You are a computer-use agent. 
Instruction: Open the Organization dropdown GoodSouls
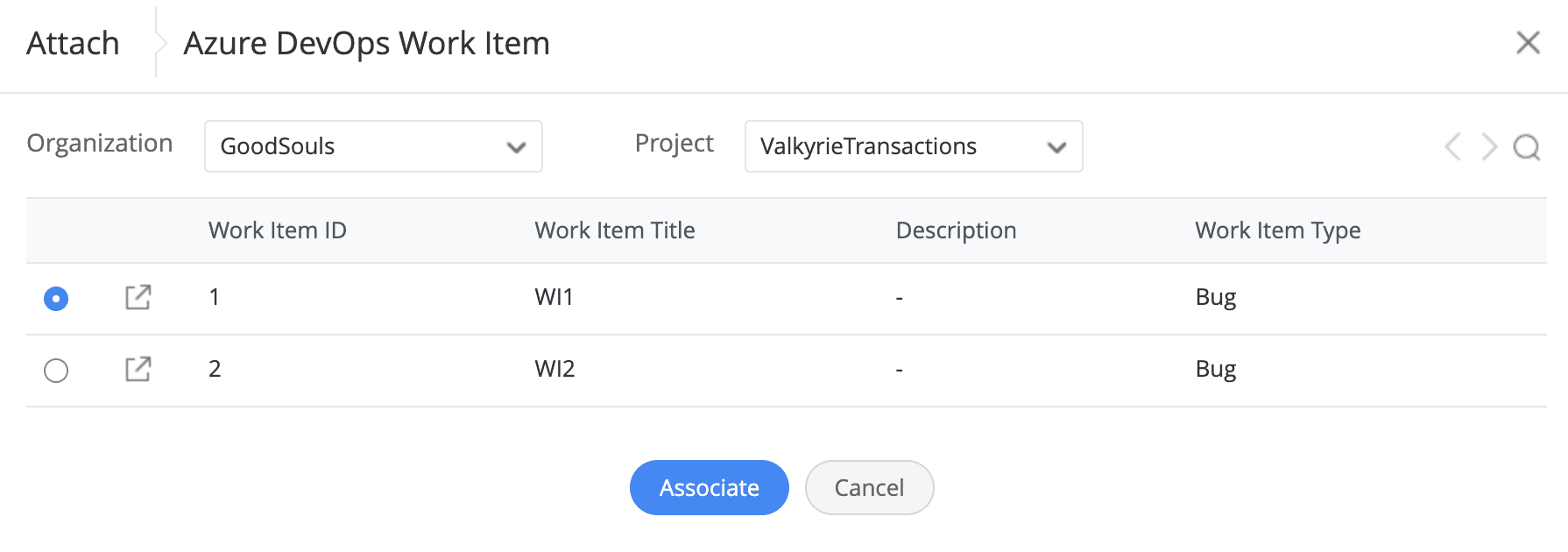coord(373,146)
